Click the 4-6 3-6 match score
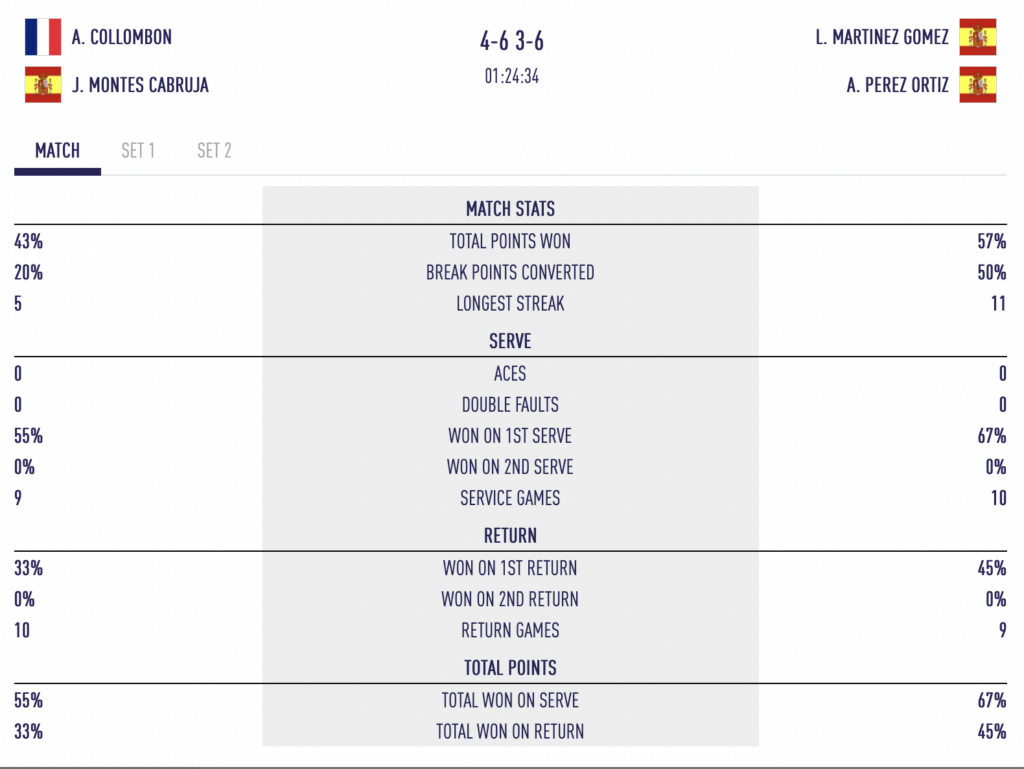The height and width of the screenshot is (769, 1024). tap(511, 41)
